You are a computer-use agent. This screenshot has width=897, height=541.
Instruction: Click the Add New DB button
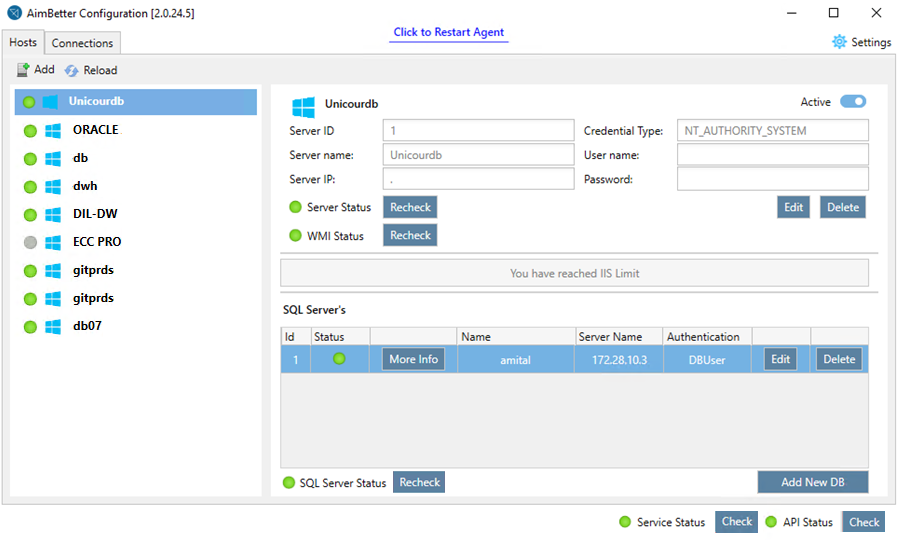813,482
